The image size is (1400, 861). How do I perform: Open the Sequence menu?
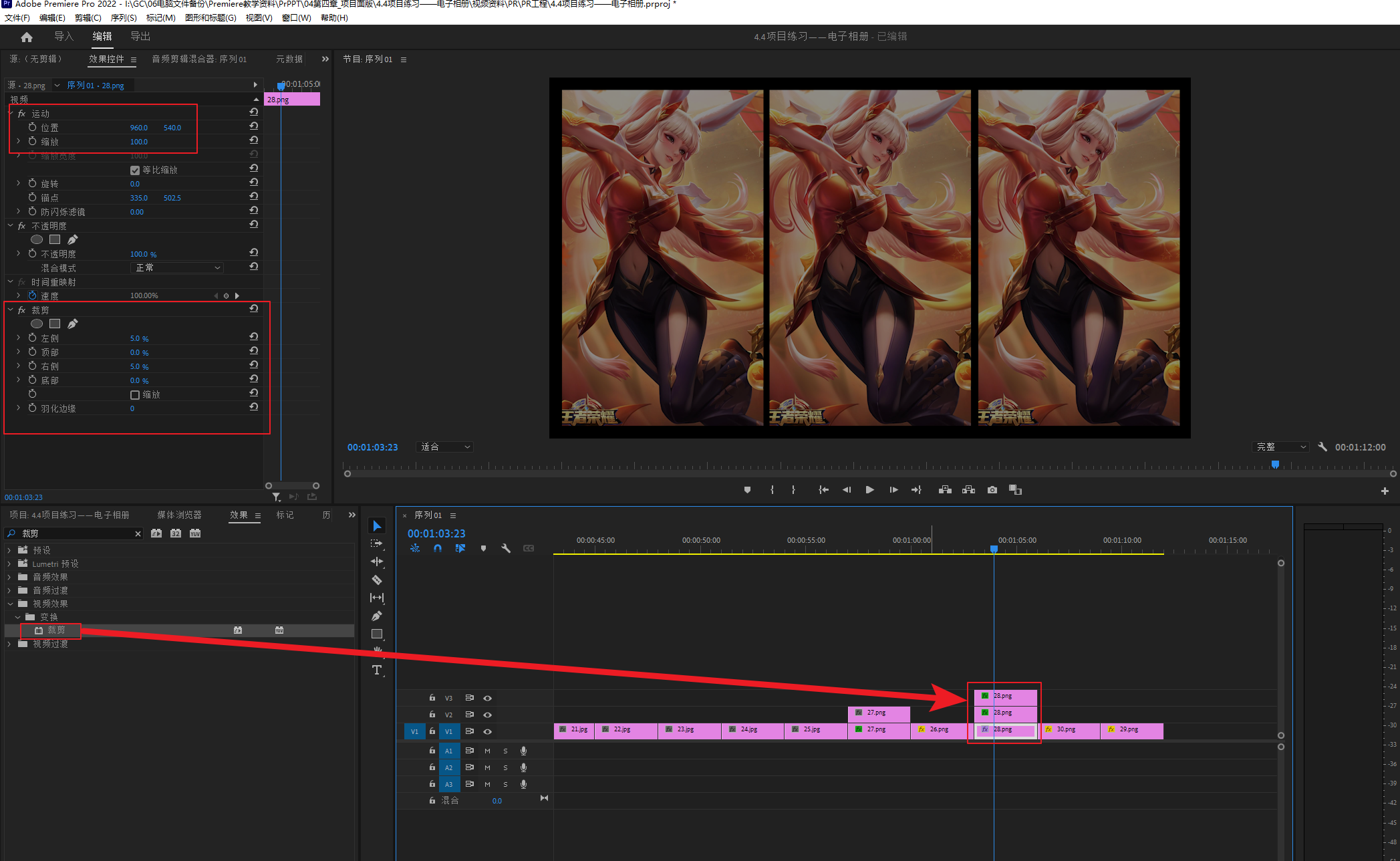coord(123,18)
